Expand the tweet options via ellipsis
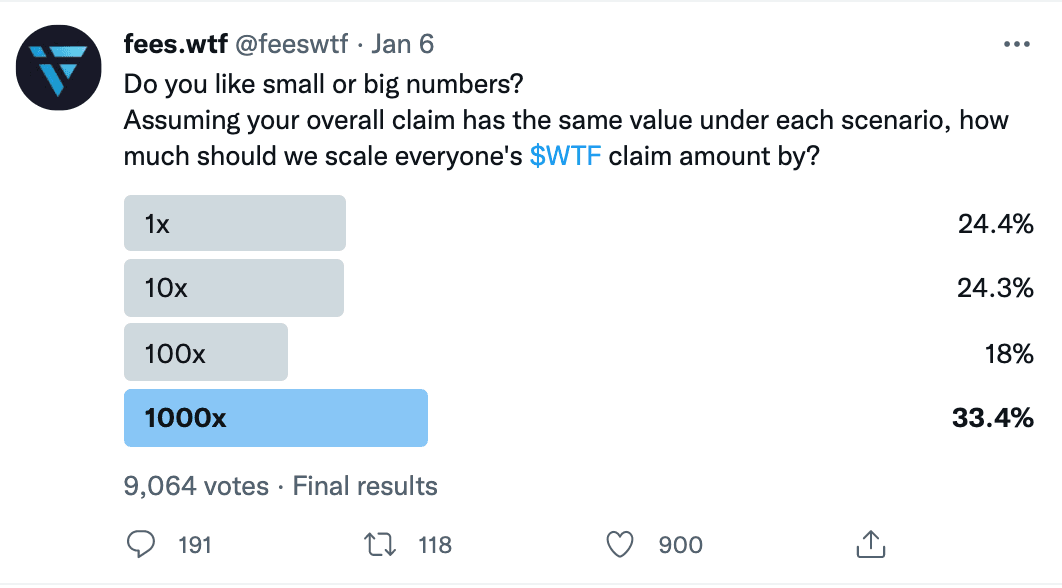Viewport: 1062px width, 588px height. click(1016, 43)
